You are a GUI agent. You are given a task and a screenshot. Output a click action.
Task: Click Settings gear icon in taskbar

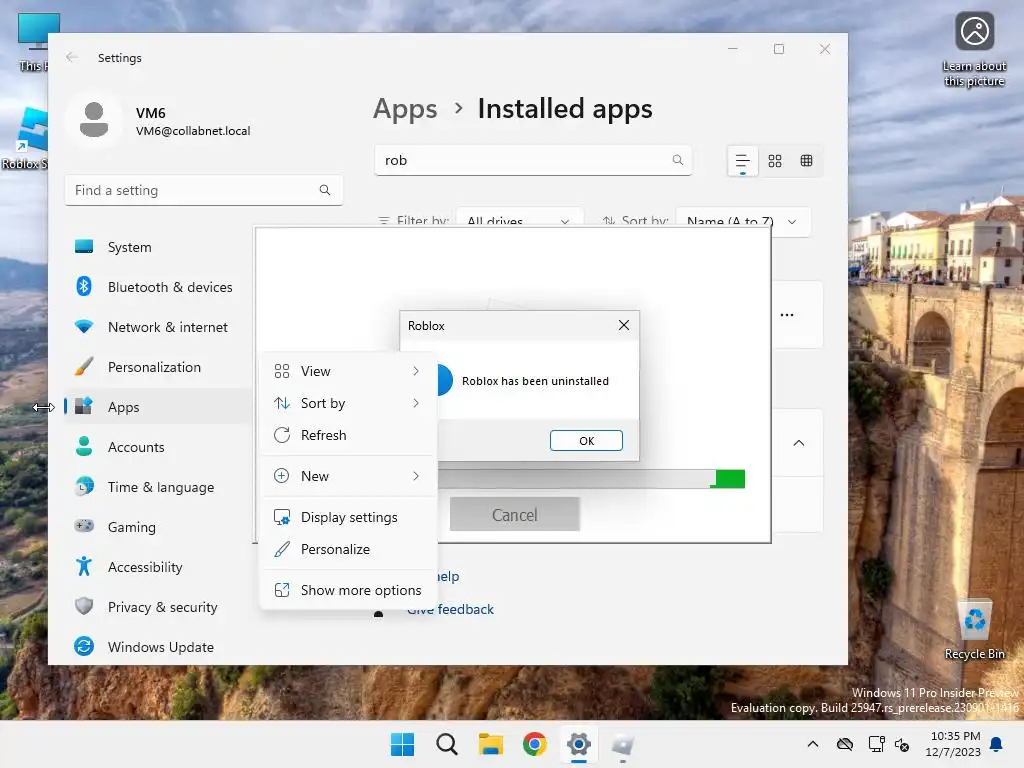pos(579,744)
